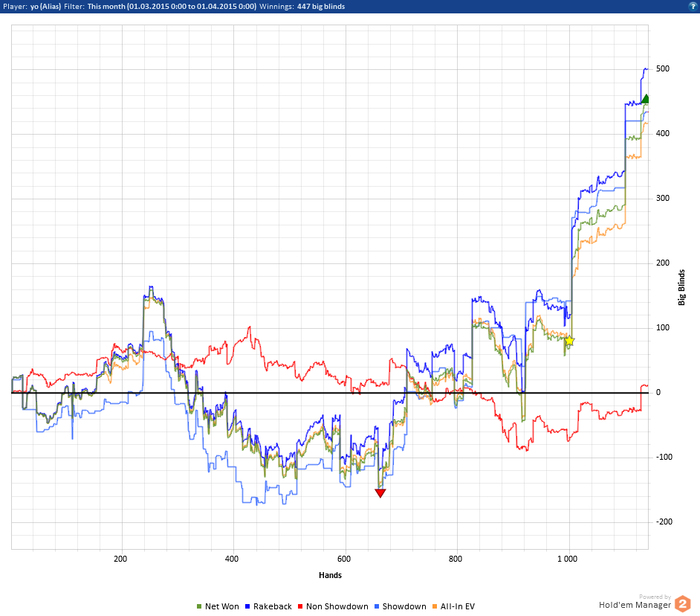Click the 500 value on y-axis
This screenshot has height=616, width=700.
tap(663, 69)
